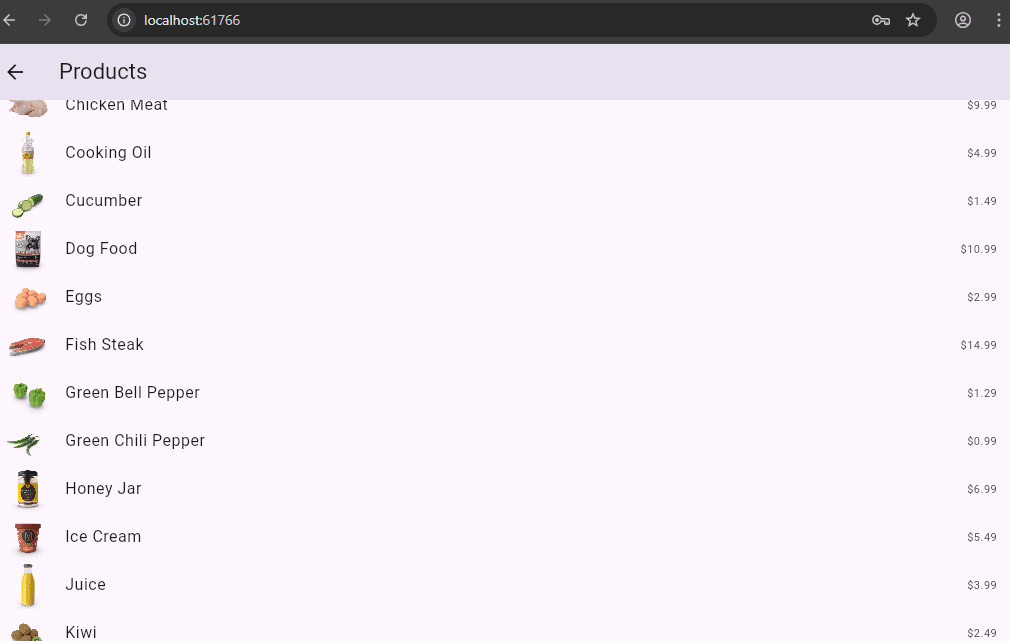This screenshot has width=1010, height=641.
Task: Select the Cucumber product name
Action: [104, 200]
